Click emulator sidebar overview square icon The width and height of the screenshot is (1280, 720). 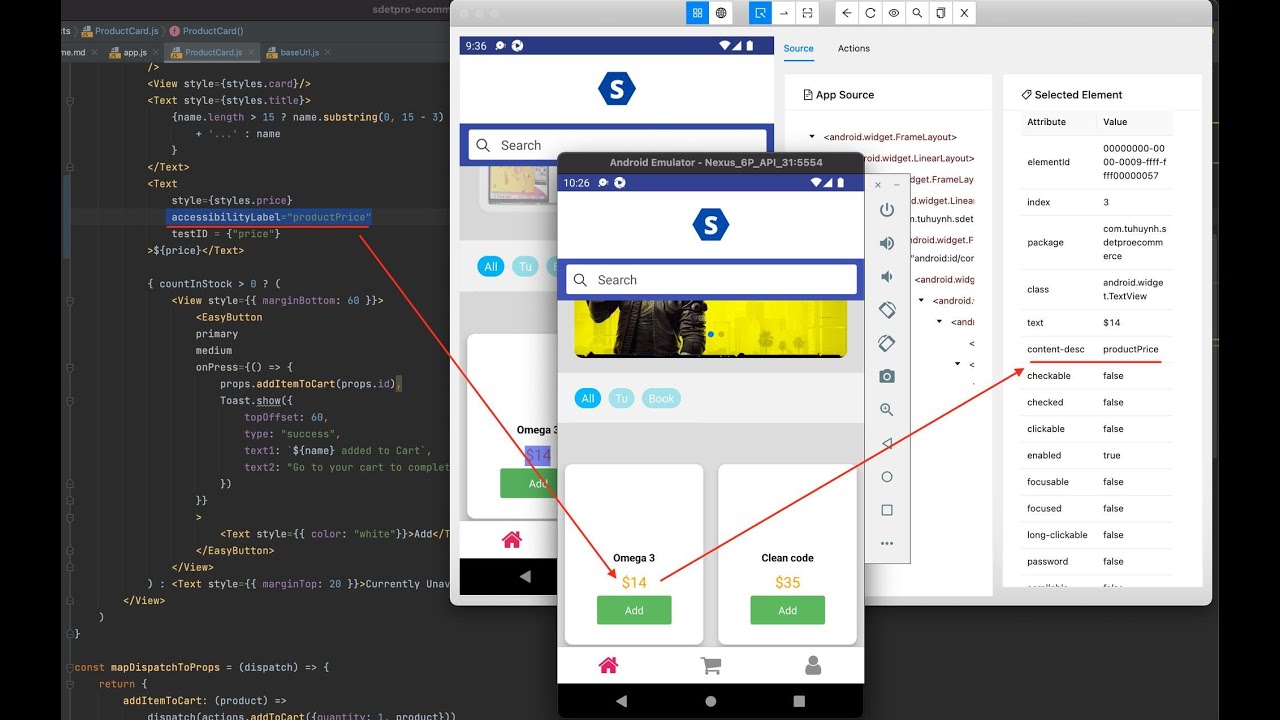click(x=886, y=510)
